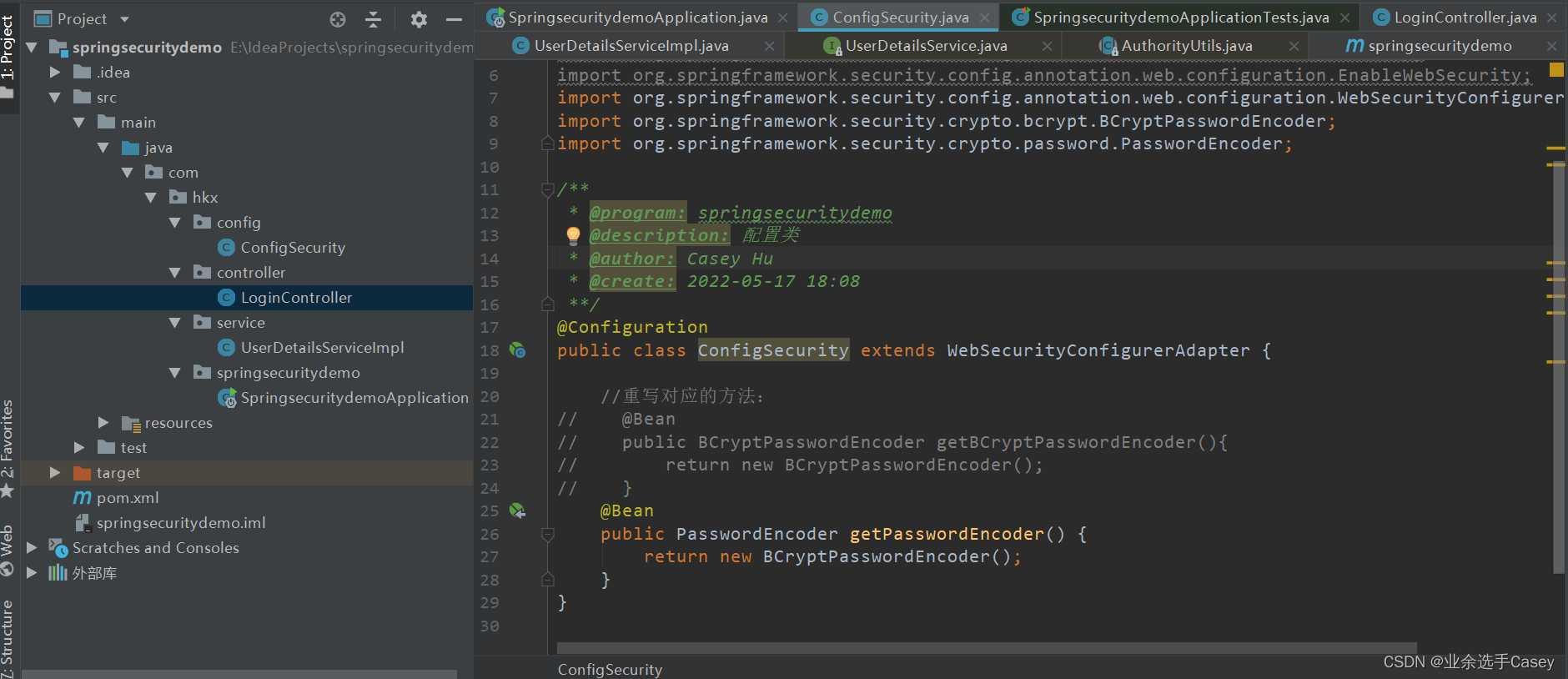1568x679 pixels.
Task: Close the SpringsecuritydemoApplicationTests.java tab
Action: coord(1345,18)
